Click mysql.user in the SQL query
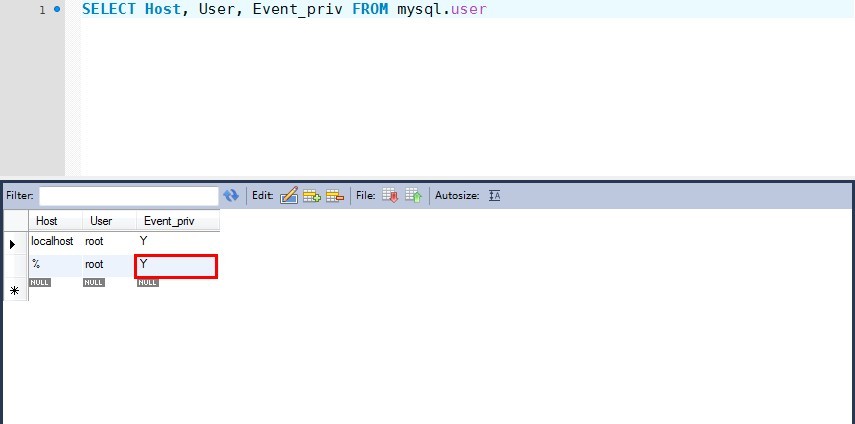 coord(442,9)
